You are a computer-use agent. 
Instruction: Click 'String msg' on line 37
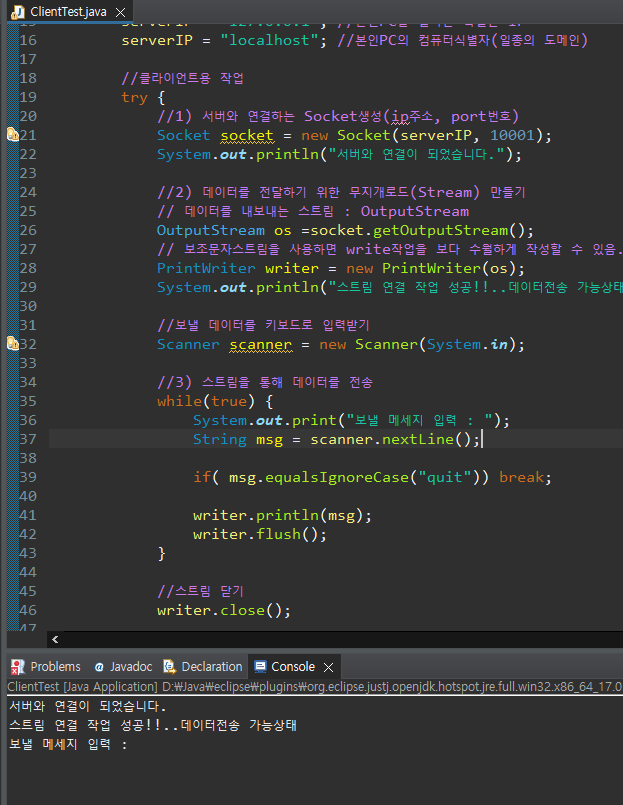click(238, 439)
